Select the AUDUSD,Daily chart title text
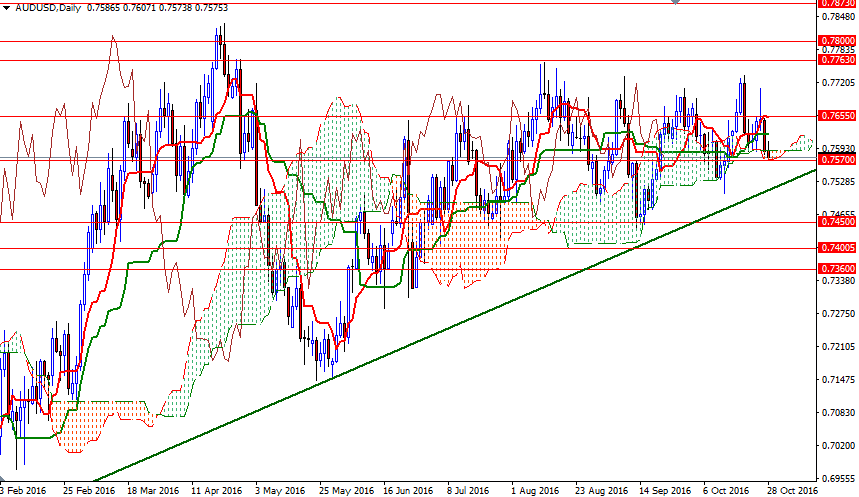Viewport: 859px width, 497px height. point(48,8)
